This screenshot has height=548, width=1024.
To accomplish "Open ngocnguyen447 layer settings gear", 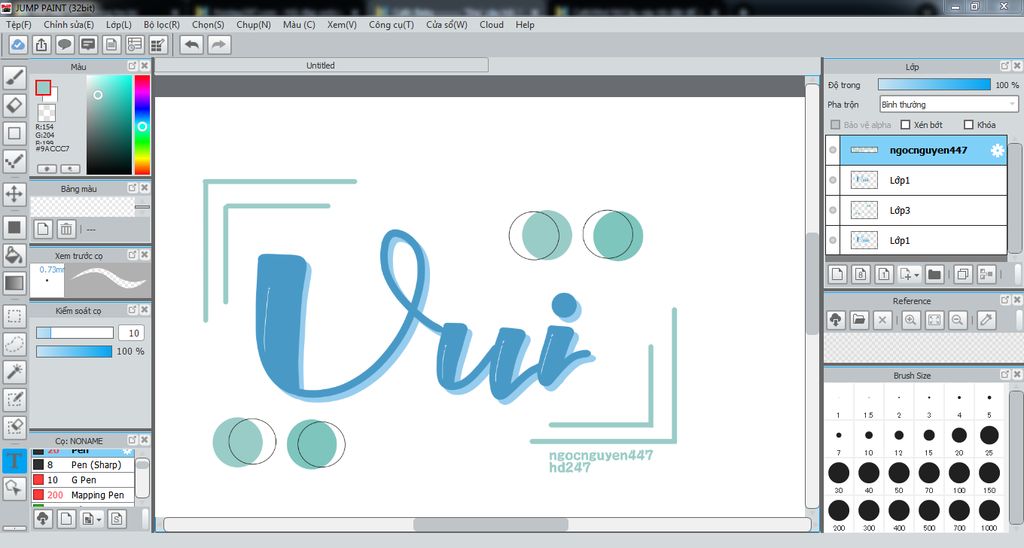I will [997, 150].
